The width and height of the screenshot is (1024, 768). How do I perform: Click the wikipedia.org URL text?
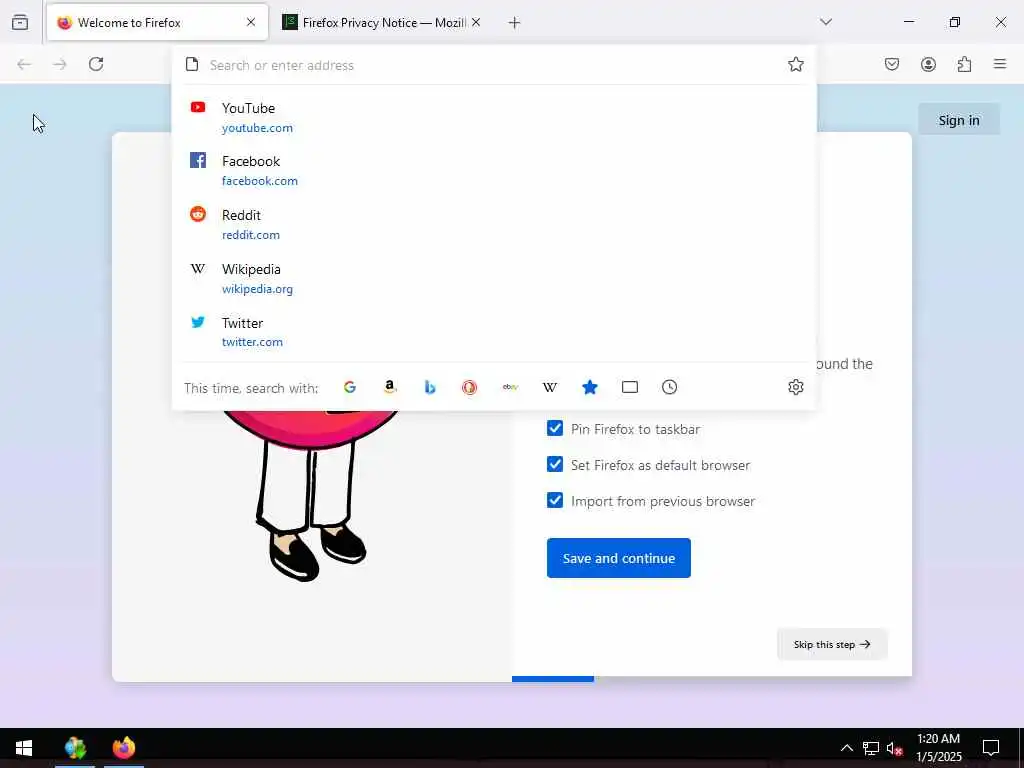click(x=257, y=289)
